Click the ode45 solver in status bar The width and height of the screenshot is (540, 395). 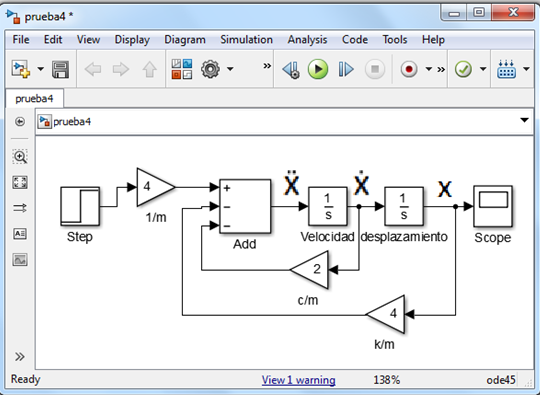pos(501,380)
